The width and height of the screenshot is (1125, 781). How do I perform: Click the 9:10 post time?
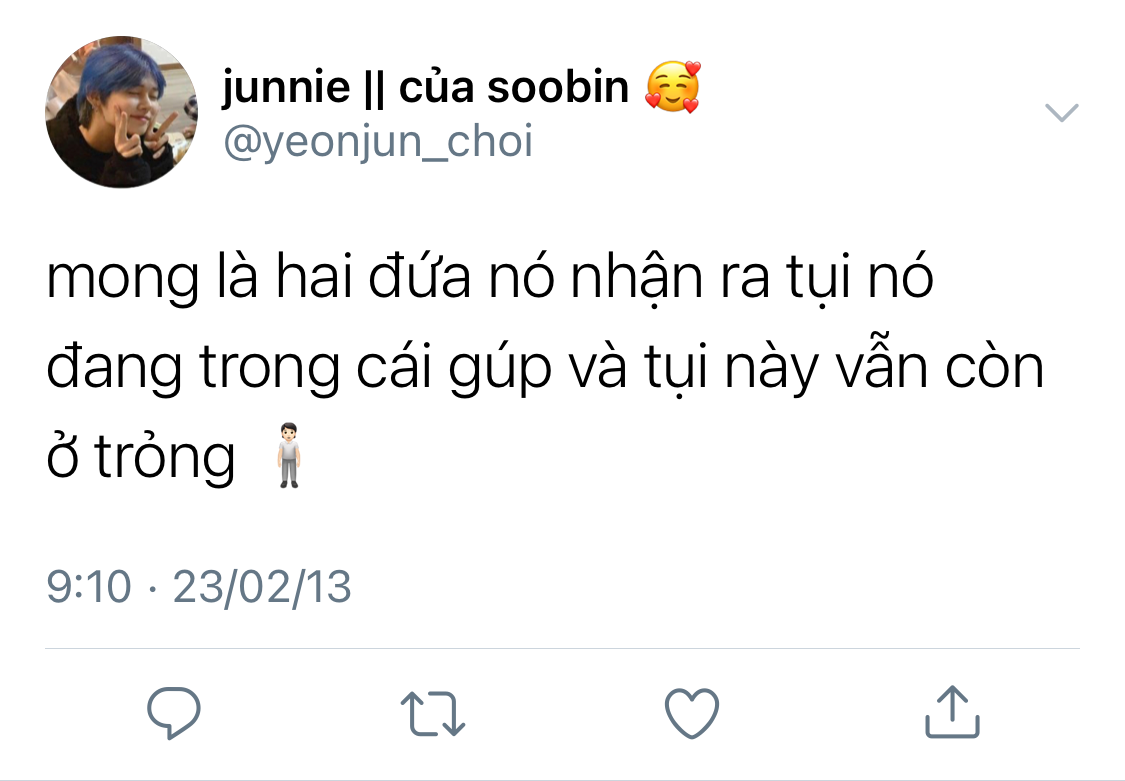pos(89,587)
